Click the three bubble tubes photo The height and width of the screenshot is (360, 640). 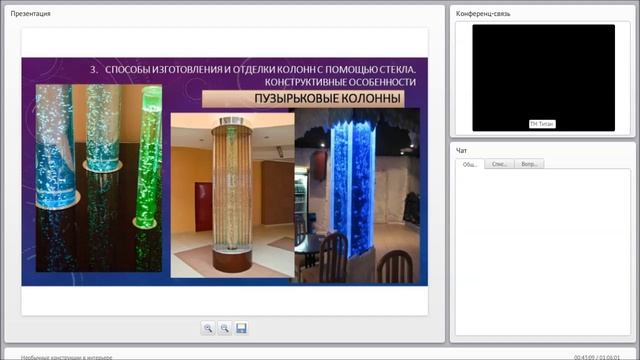(x=99, y=178)
